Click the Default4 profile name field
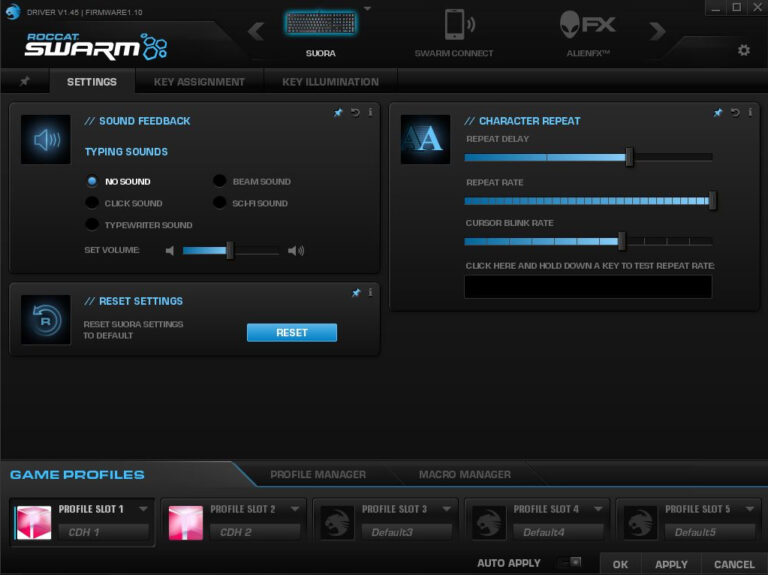Image resolution: width=768 pixels, height=575 pixels. (558, 532)
